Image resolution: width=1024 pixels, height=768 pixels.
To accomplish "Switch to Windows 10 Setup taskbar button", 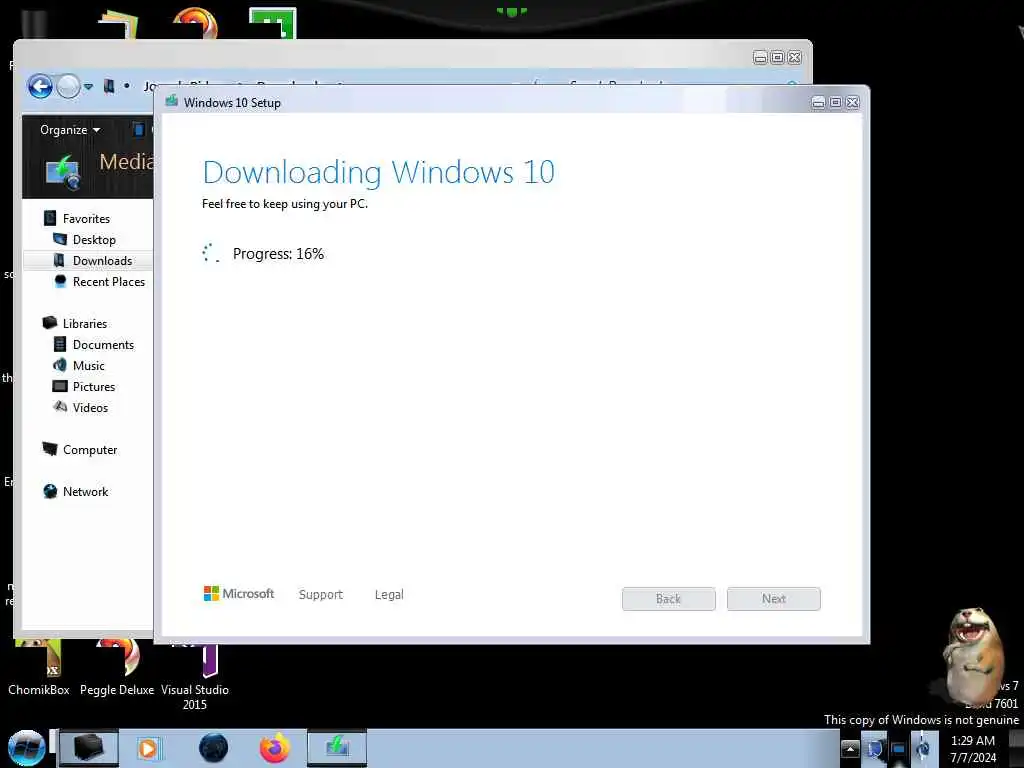I will [x=337, y=748].
